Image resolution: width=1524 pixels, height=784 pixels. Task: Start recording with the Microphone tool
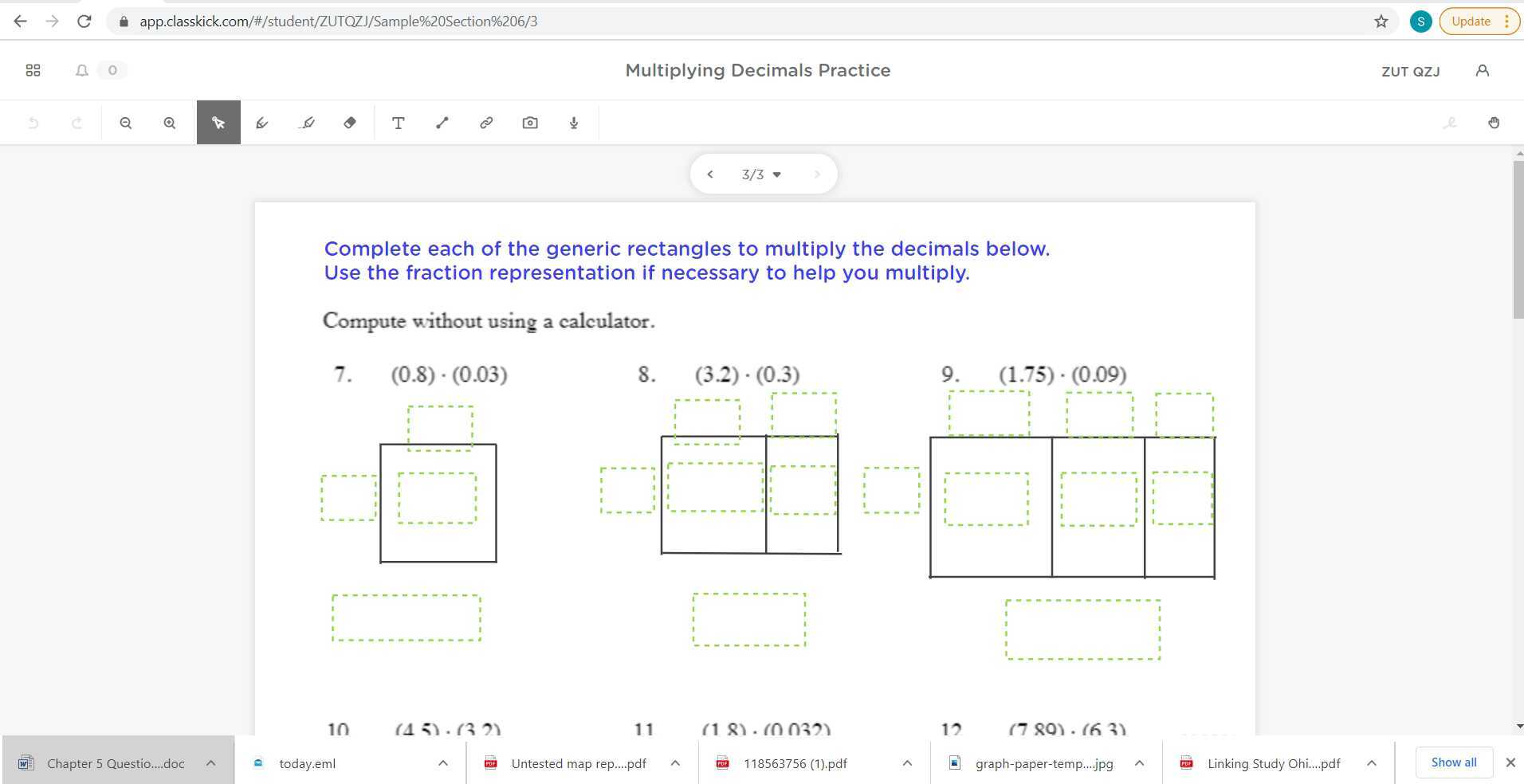coord(573,122)
